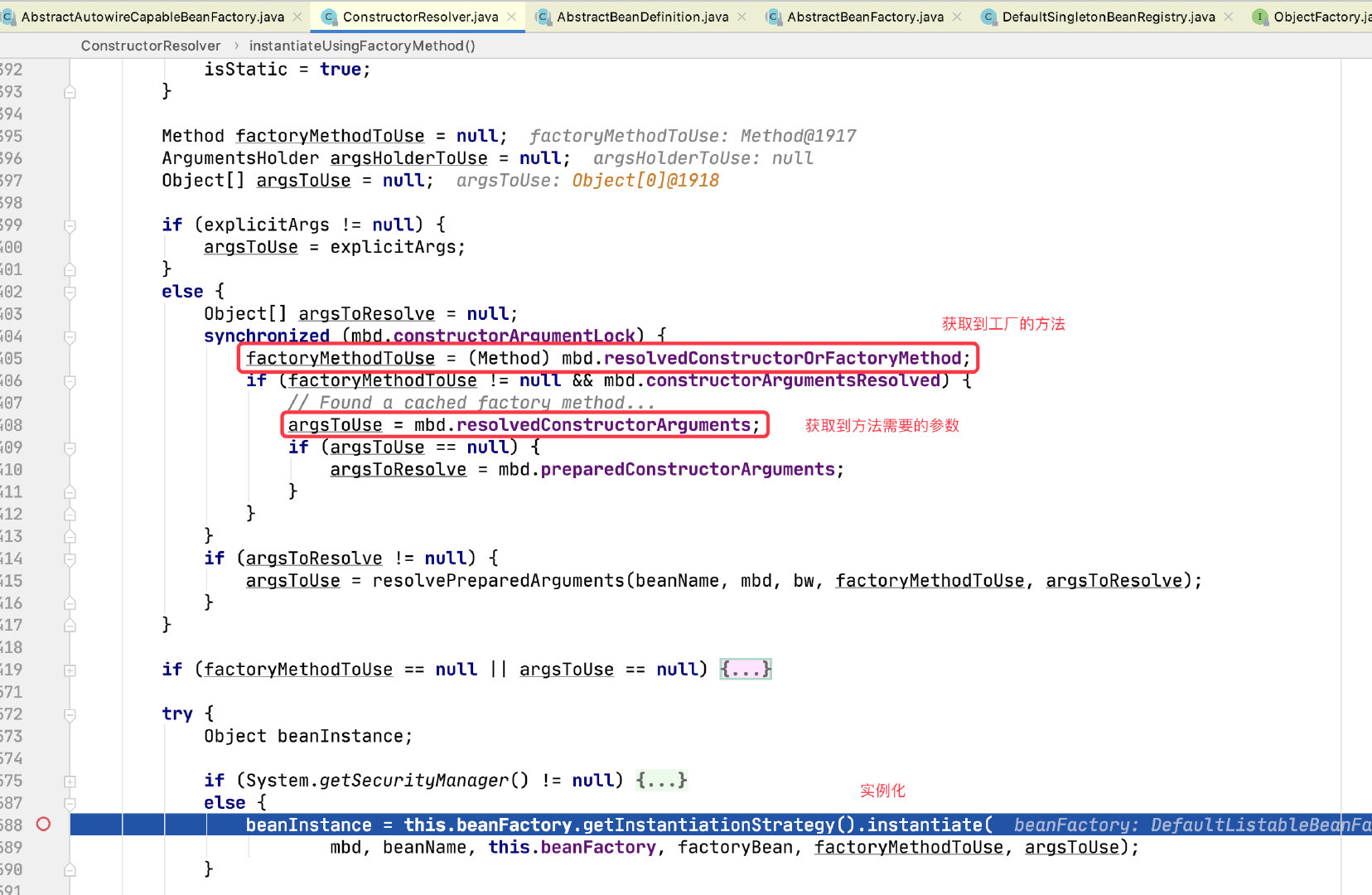
Task: Click the 'beanFactory: DefaultListableBeanFa' inline hint
Action: point(1193,825)
